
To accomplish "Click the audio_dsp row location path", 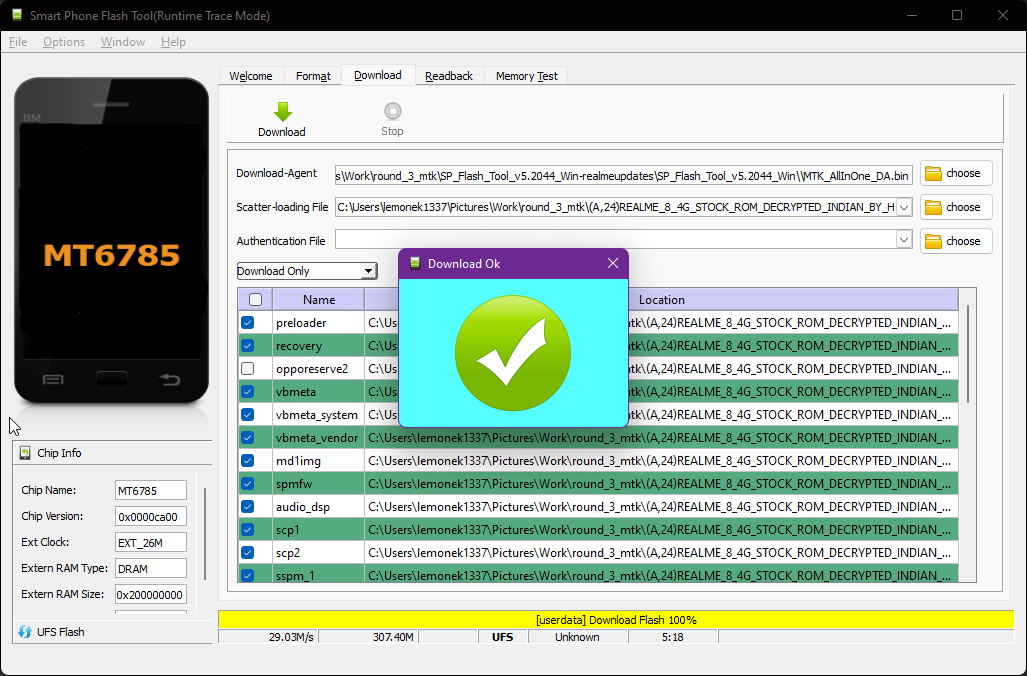I will click(x=660, y=506).
